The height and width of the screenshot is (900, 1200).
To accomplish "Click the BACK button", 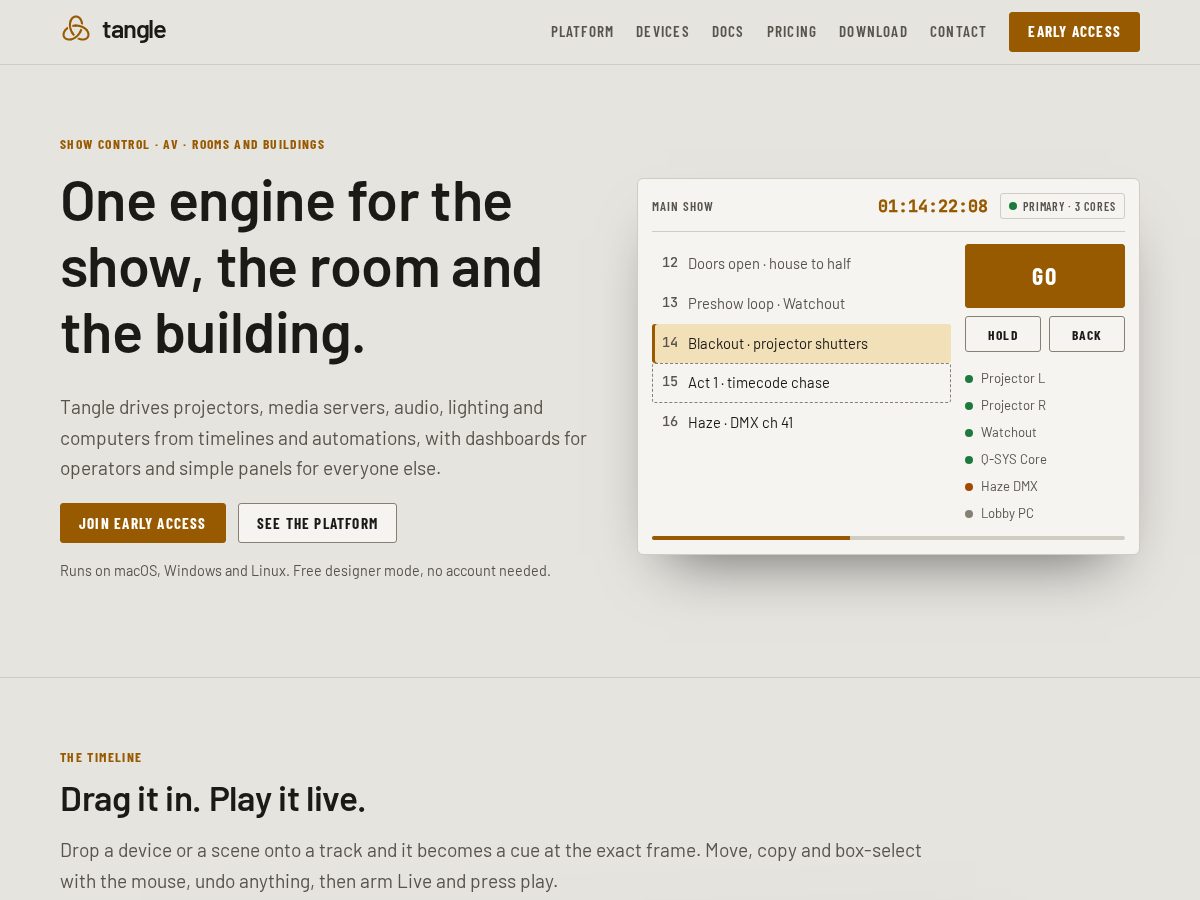I will (1087, 334).
